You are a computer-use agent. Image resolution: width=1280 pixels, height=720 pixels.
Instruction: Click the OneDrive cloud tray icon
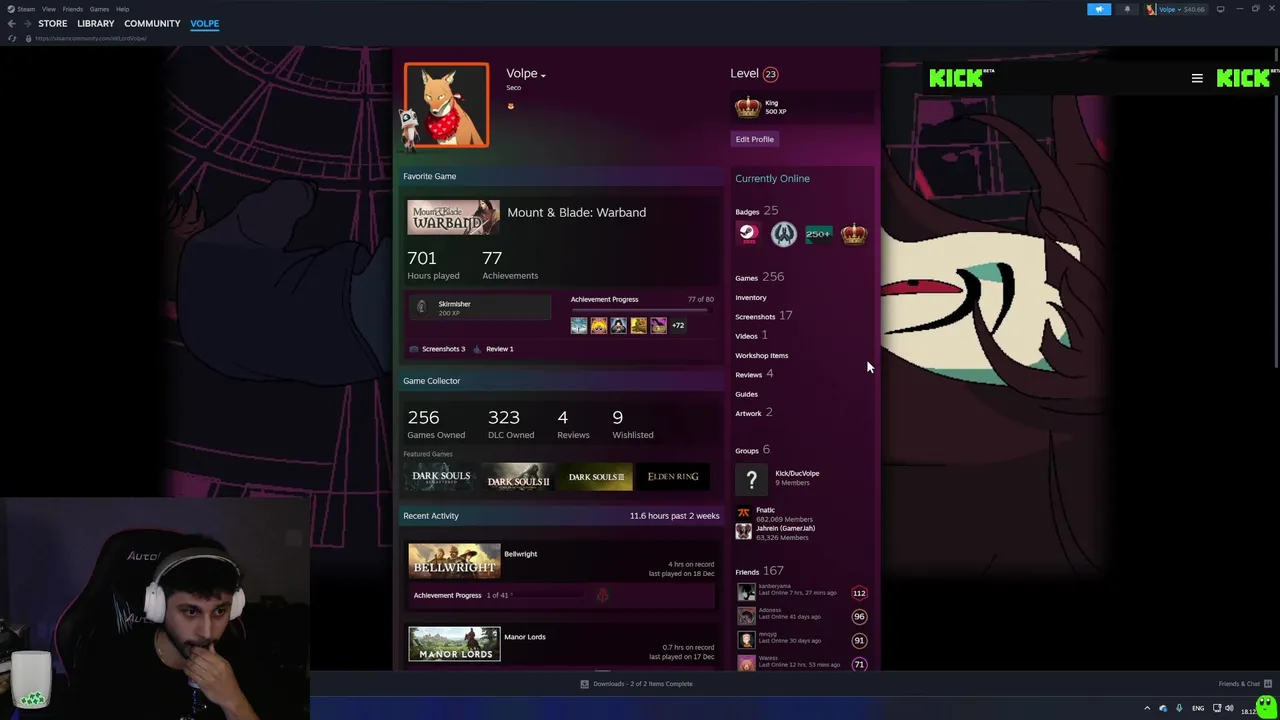click(x=1163, y=708)
